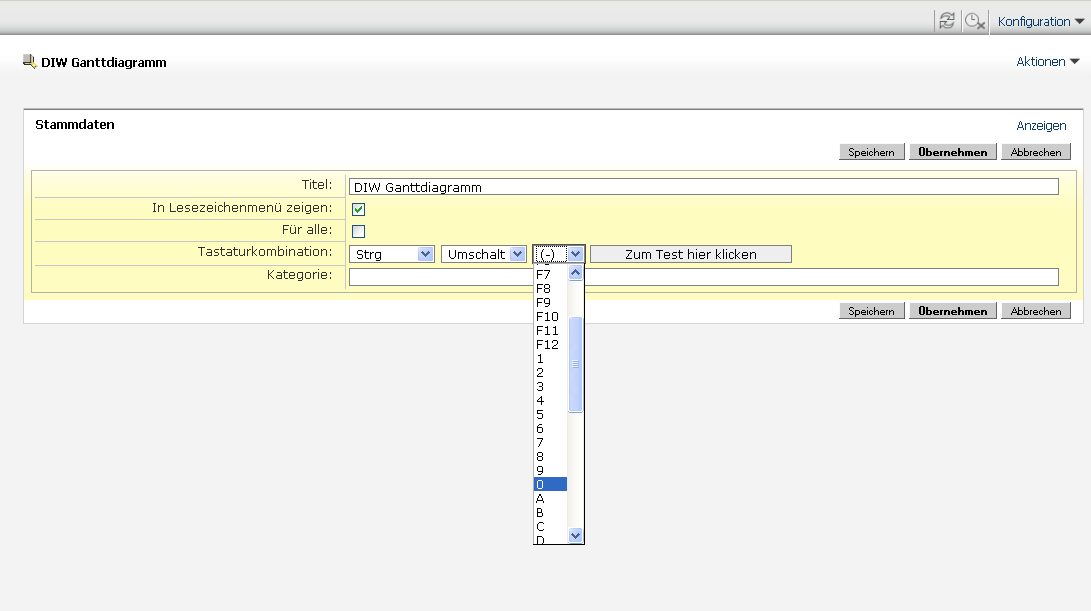The height and width of the screenshot is (611, 1091).
Task: Uncheck 'In Lesezeichenmenü zeigen' checkbox
Action: [358, 209]
